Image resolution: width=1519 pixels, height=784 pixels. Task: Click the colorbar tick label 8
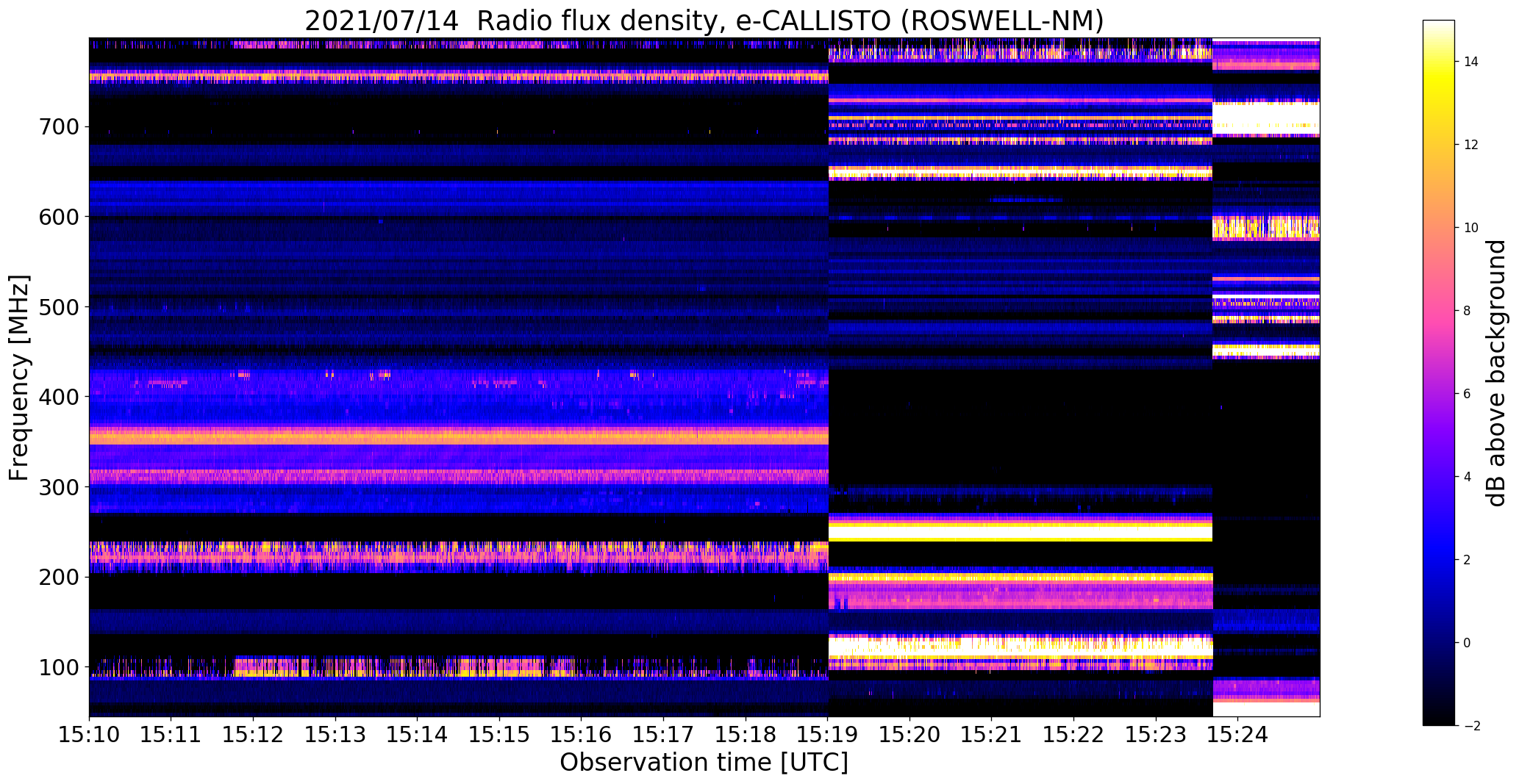tap(1468, 312)
